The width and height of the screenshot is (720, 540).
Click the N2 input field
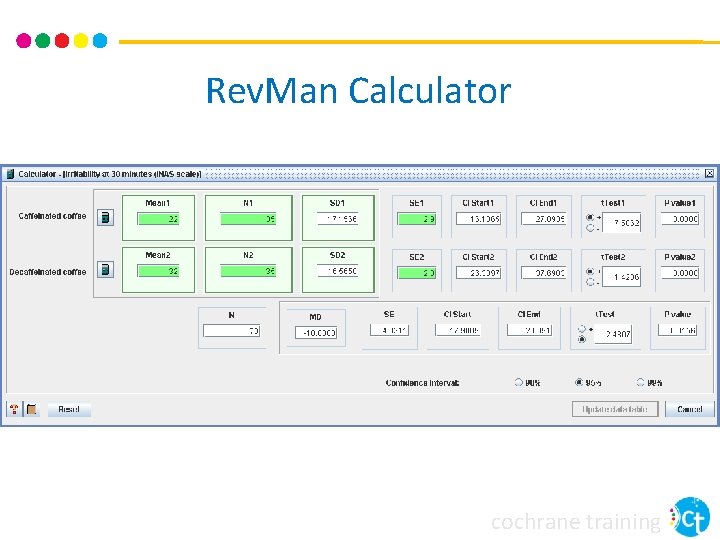click(x=248, y=271)
